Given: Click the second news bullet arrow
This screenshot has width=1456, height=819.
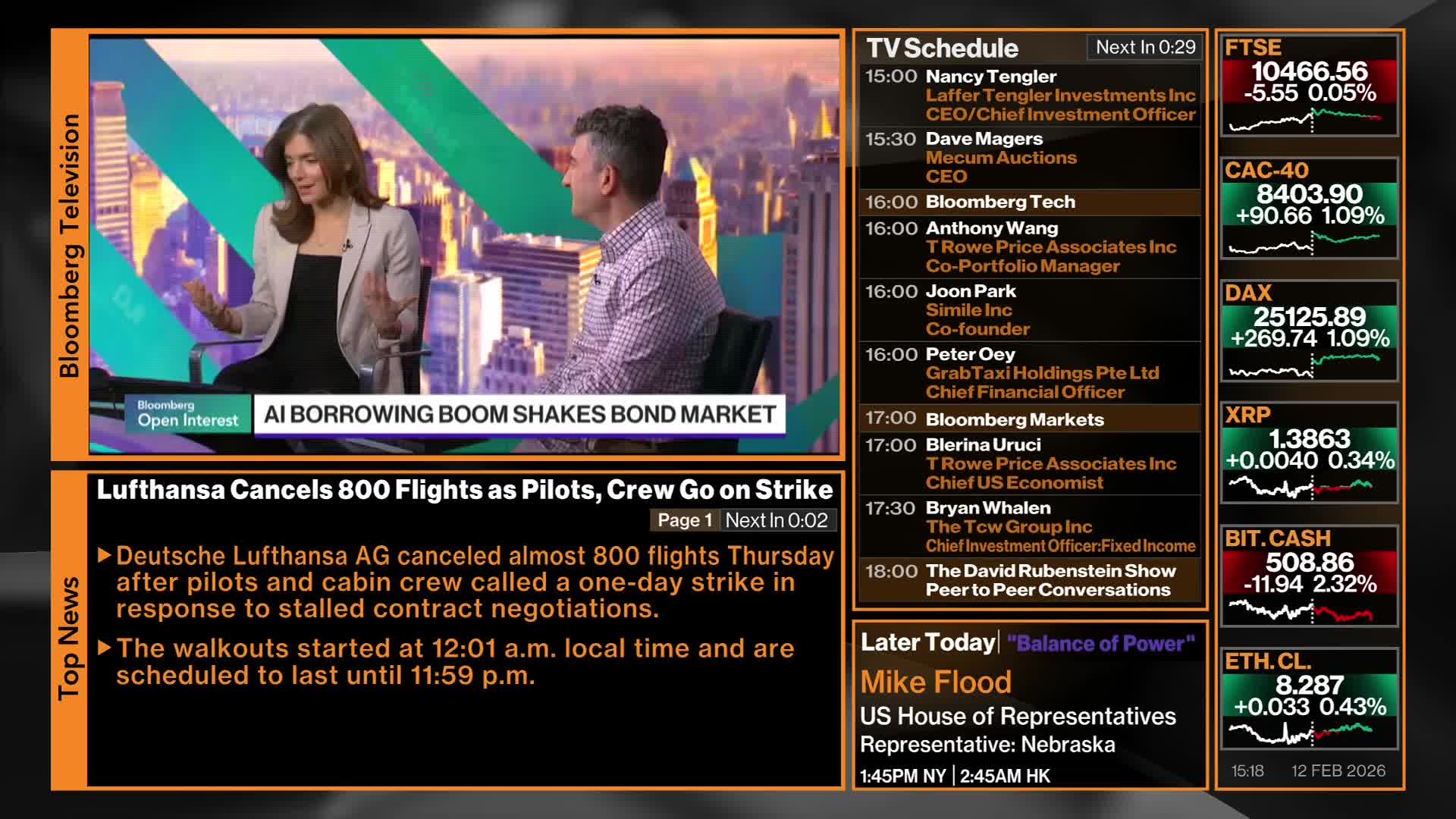Looking at the screenshot, I should pyautogui.click(x=105, y=648).
